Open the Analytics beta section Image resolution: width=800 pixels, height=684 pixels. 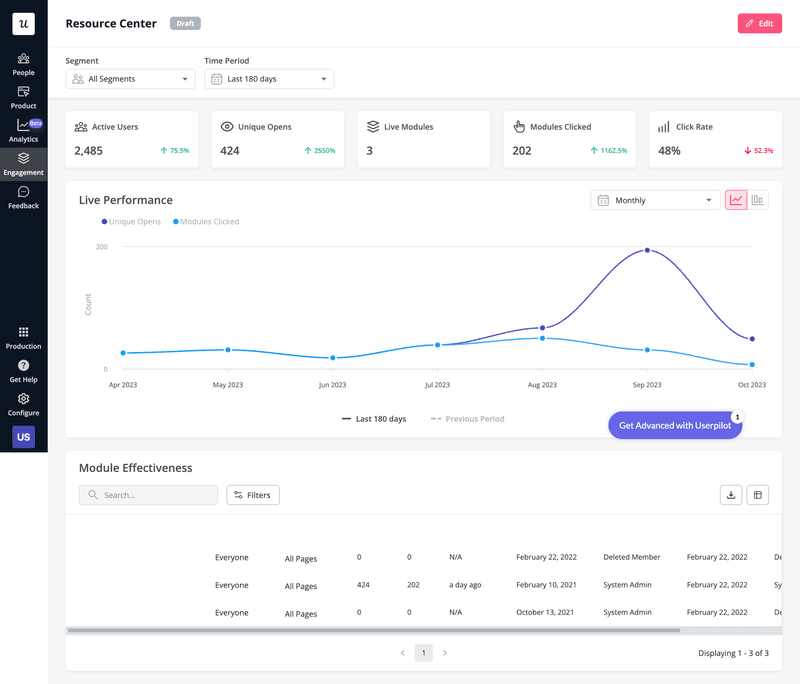click(x=23, y=131)
